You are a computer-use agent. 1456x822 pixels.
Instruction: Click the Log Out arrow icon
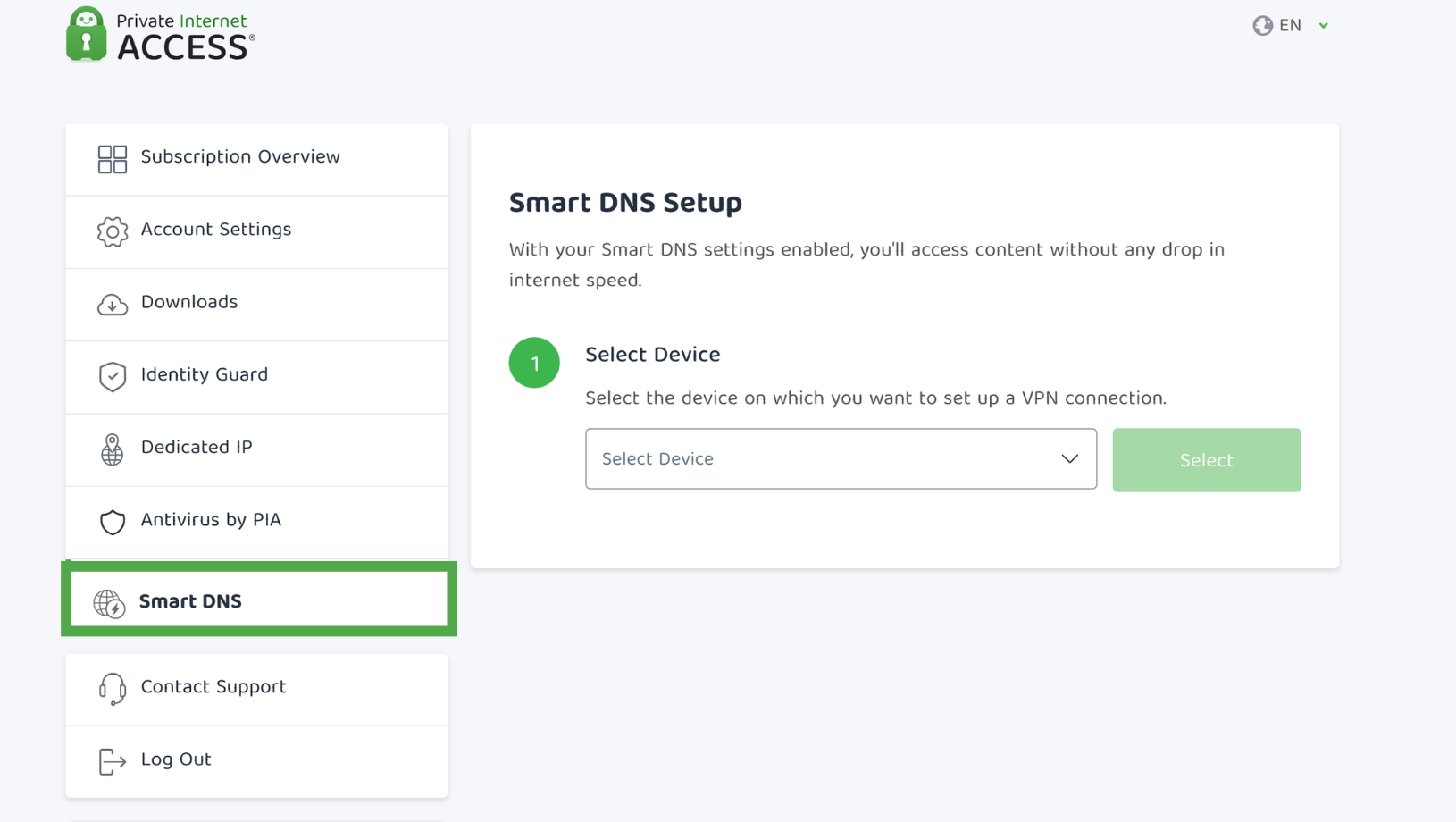[113, 761]
